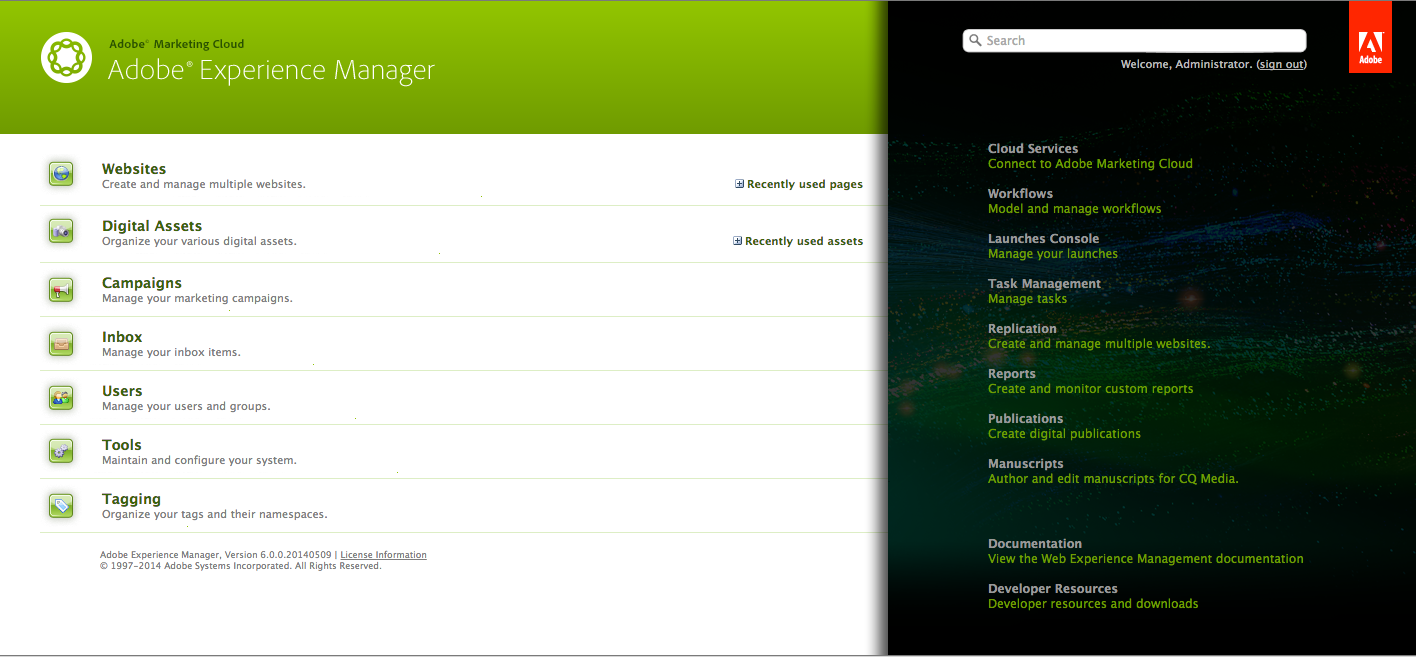Expand Recently used pages
The height and width of the screenshot is (657, 1416).
tap(799, 184)
